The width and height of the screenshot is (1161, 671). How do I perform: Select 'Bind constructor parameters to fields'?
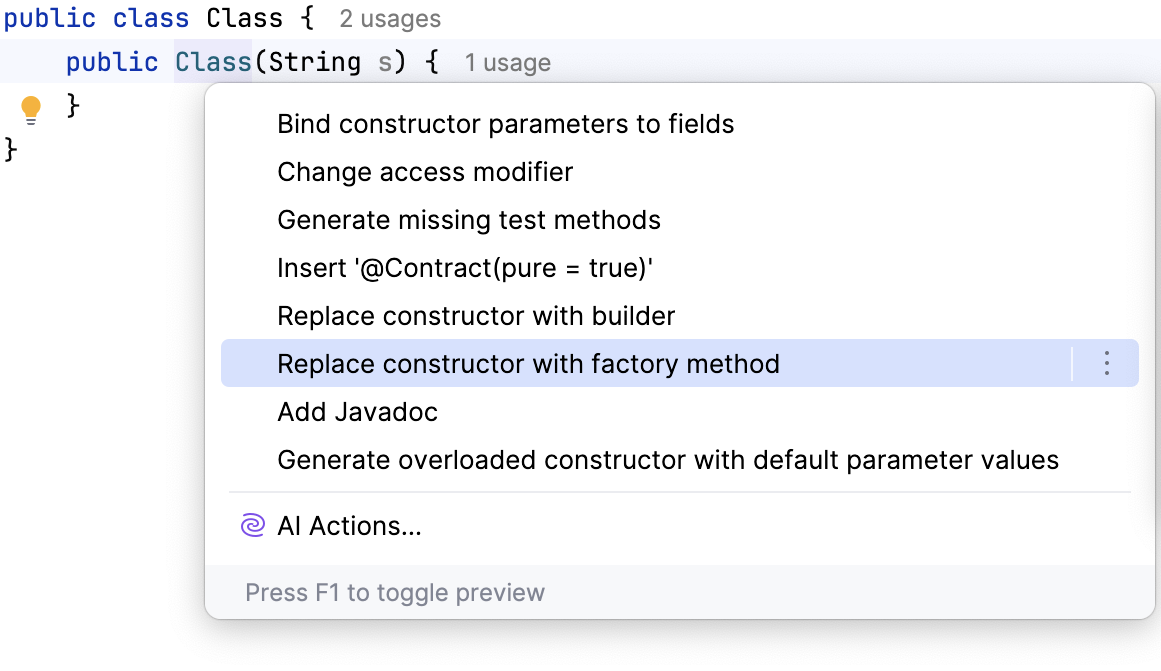click(x=505, y=124)
